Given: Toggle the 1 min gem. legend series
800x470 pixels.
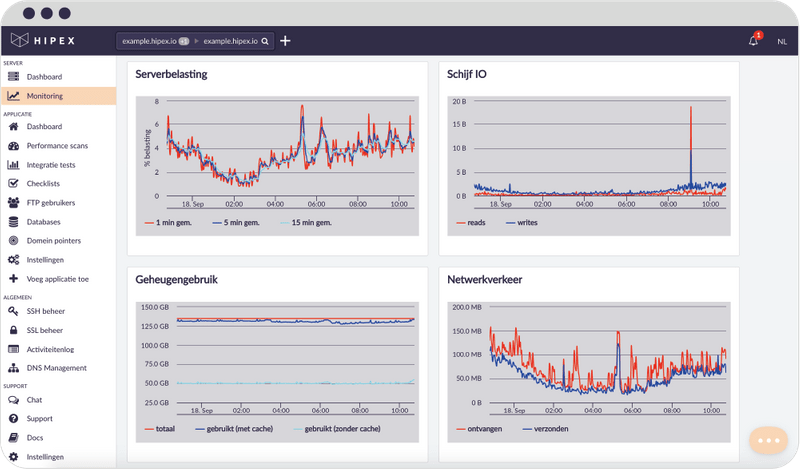Looking at the screenshot, I should pos(177,222).
